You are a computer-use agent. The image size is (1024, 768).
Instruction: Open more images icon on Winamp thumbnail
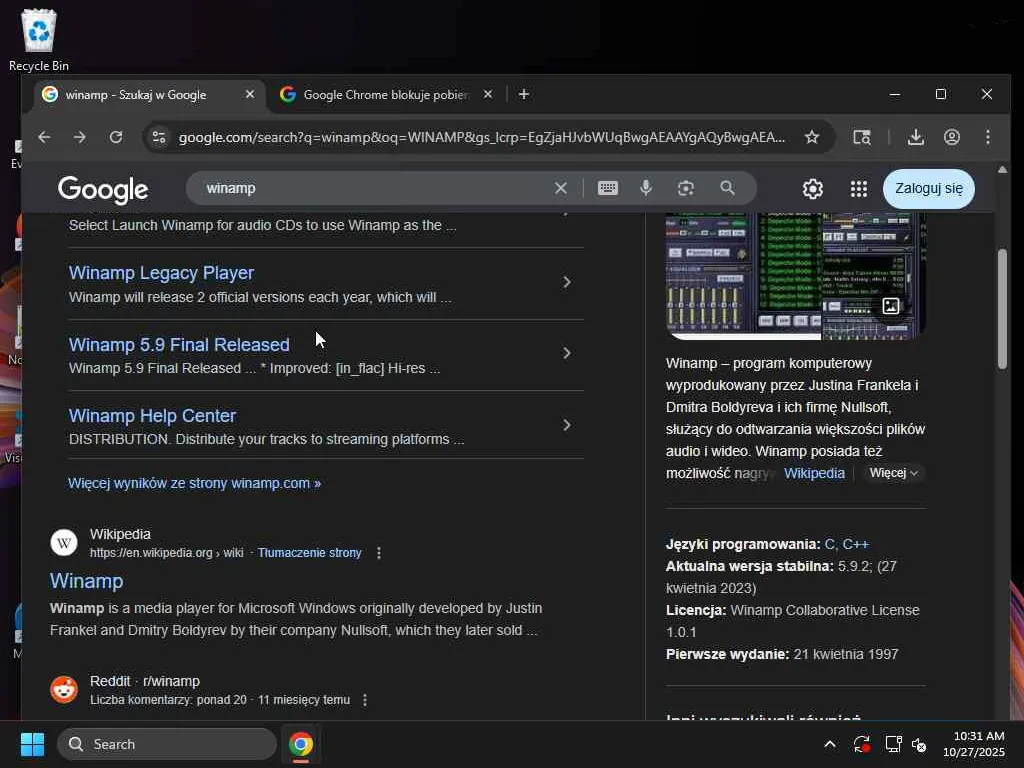(x=891, y=306)
